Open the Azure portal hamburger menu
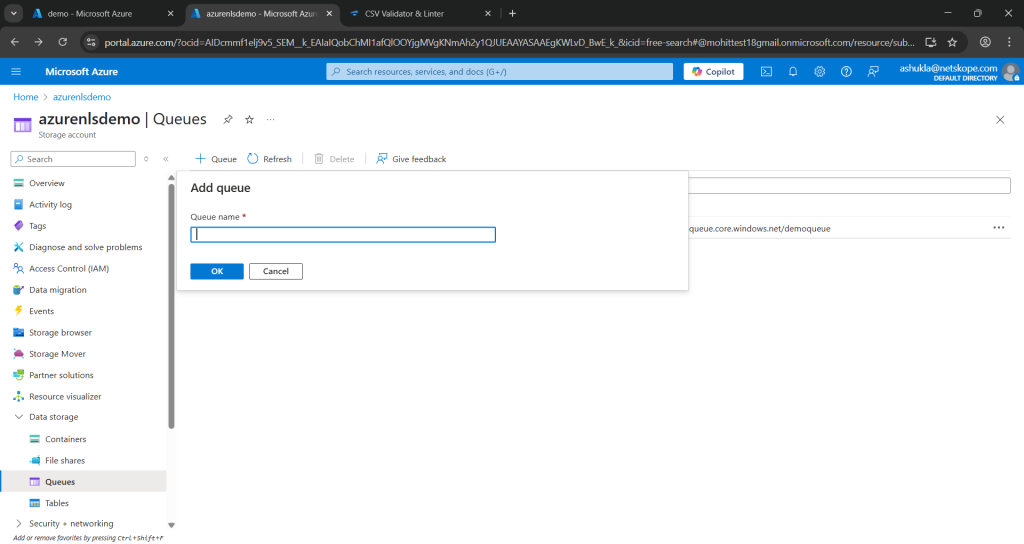Image resolution: width=1024 pixels, height=544 pixels. pos(16,72)
